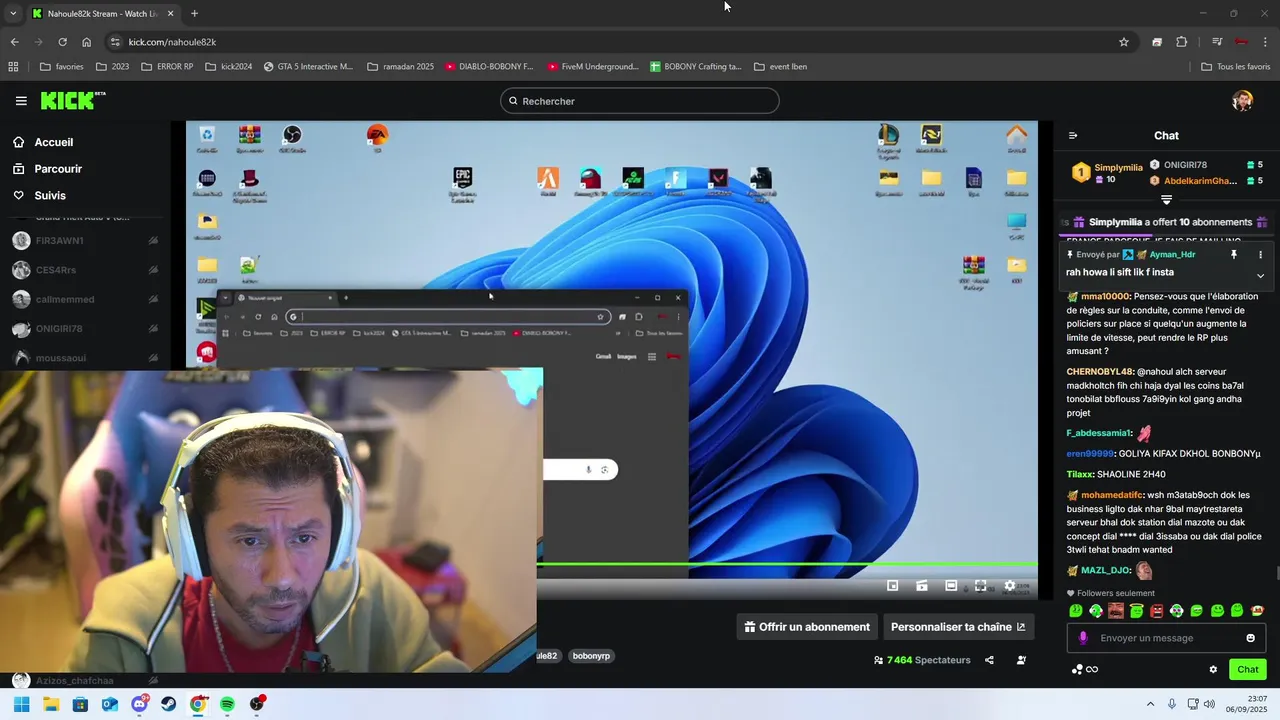Click the Rechercher search field
Image resolution: width=1280 pixels, height=720 pixels.
pyautogui.click(x=640, y=101)
